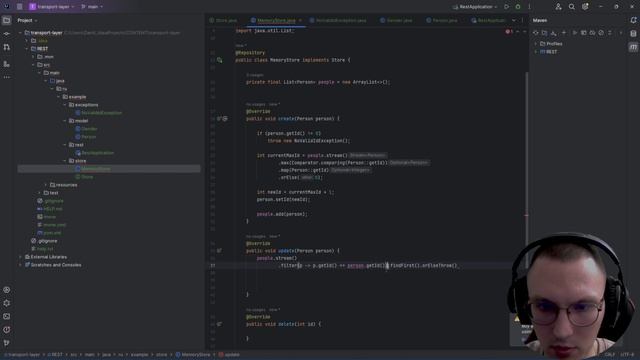
Task: Open the Notifications bell icon
Action: (x=633, y=20)
